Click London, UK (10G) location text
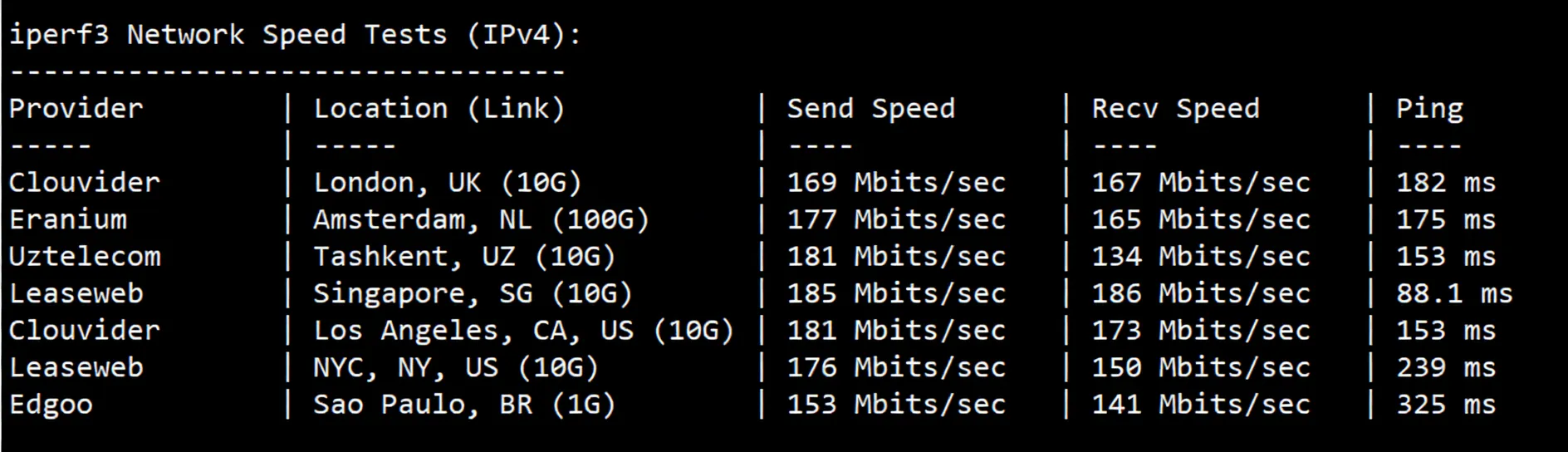Screen dimensions: 1568x452 (x=447, y=183)
